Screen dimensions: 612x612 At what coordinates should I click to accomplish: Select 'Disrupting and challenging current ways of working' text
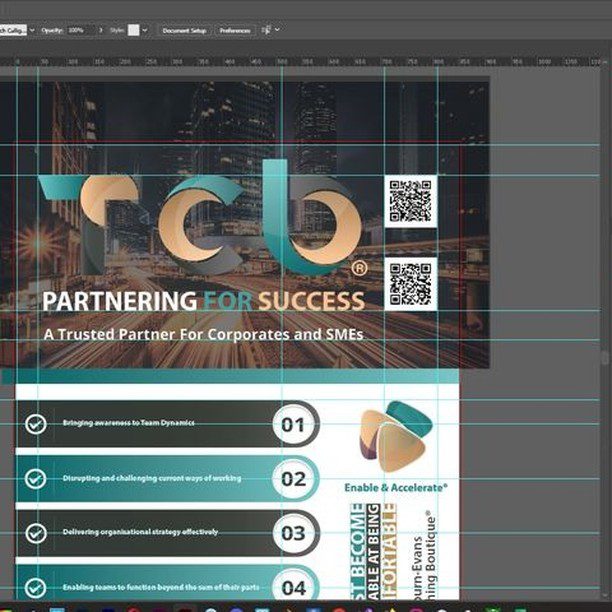click(152, 478)
